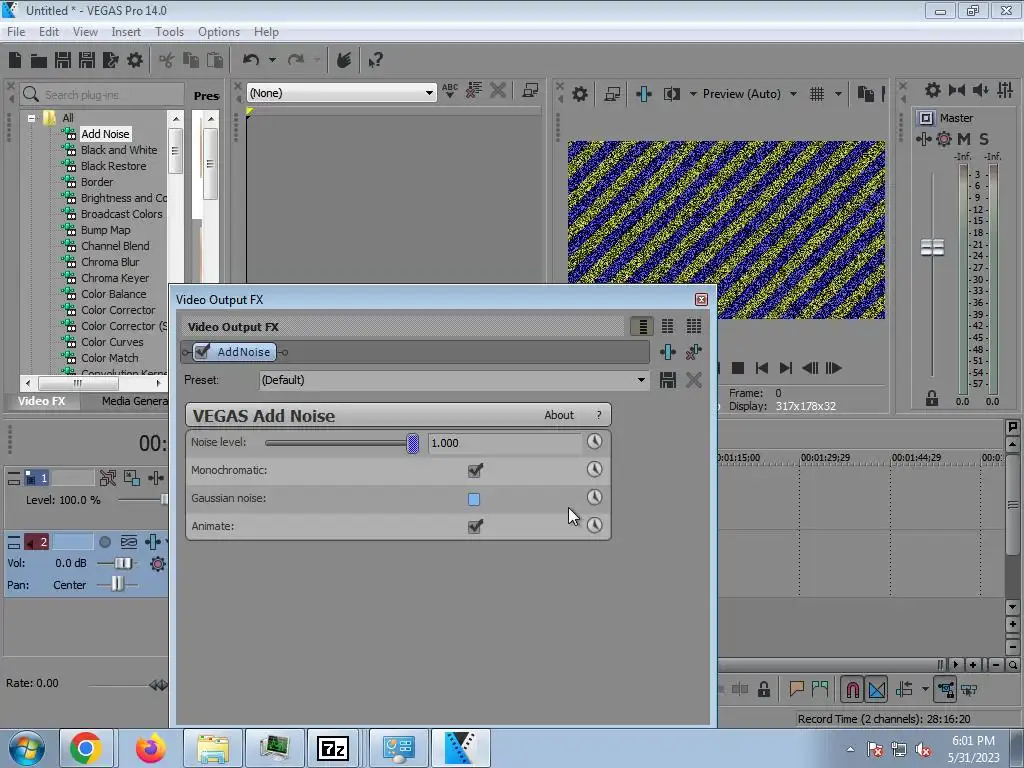This screenshot has height=768, width=1024.
Task: Go to start of project
Action: (x=761, y=368)
